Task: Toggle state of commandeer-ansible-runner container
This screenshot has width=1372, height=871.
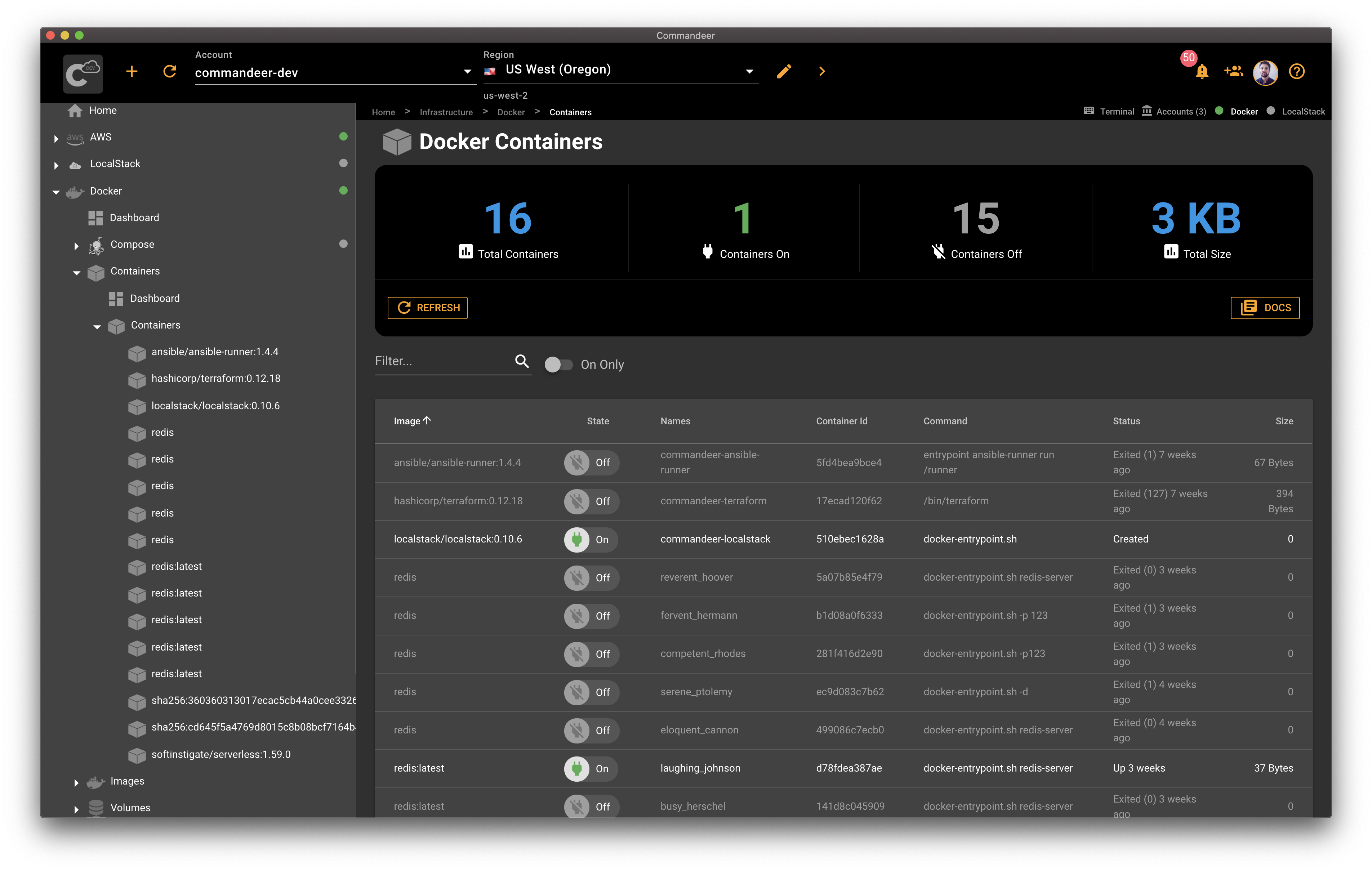Action: point(591,463)
